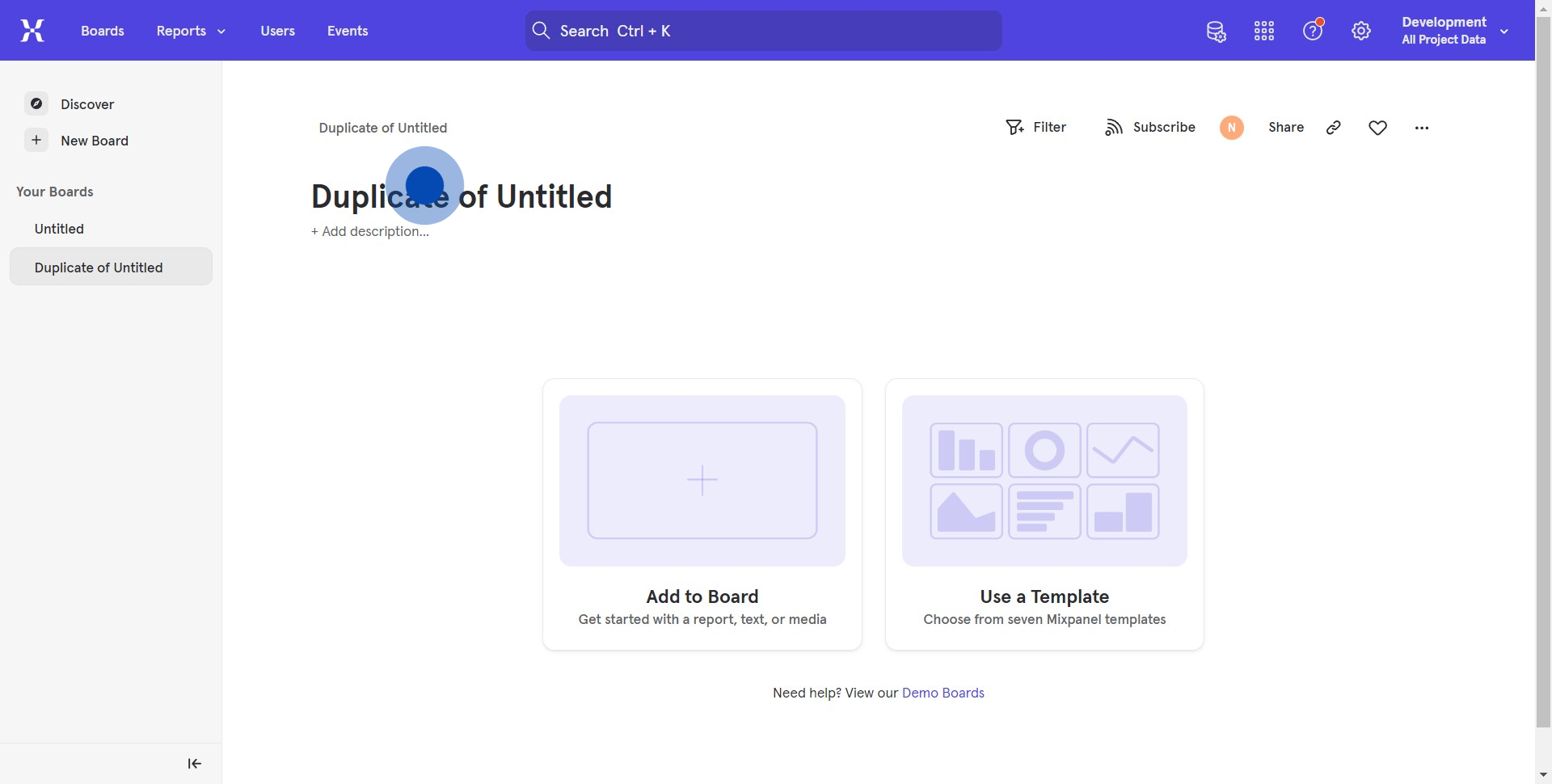Viewport: 1552px width, 784px height.
Task: Go to the Users tab
Action: coord(277,31)
